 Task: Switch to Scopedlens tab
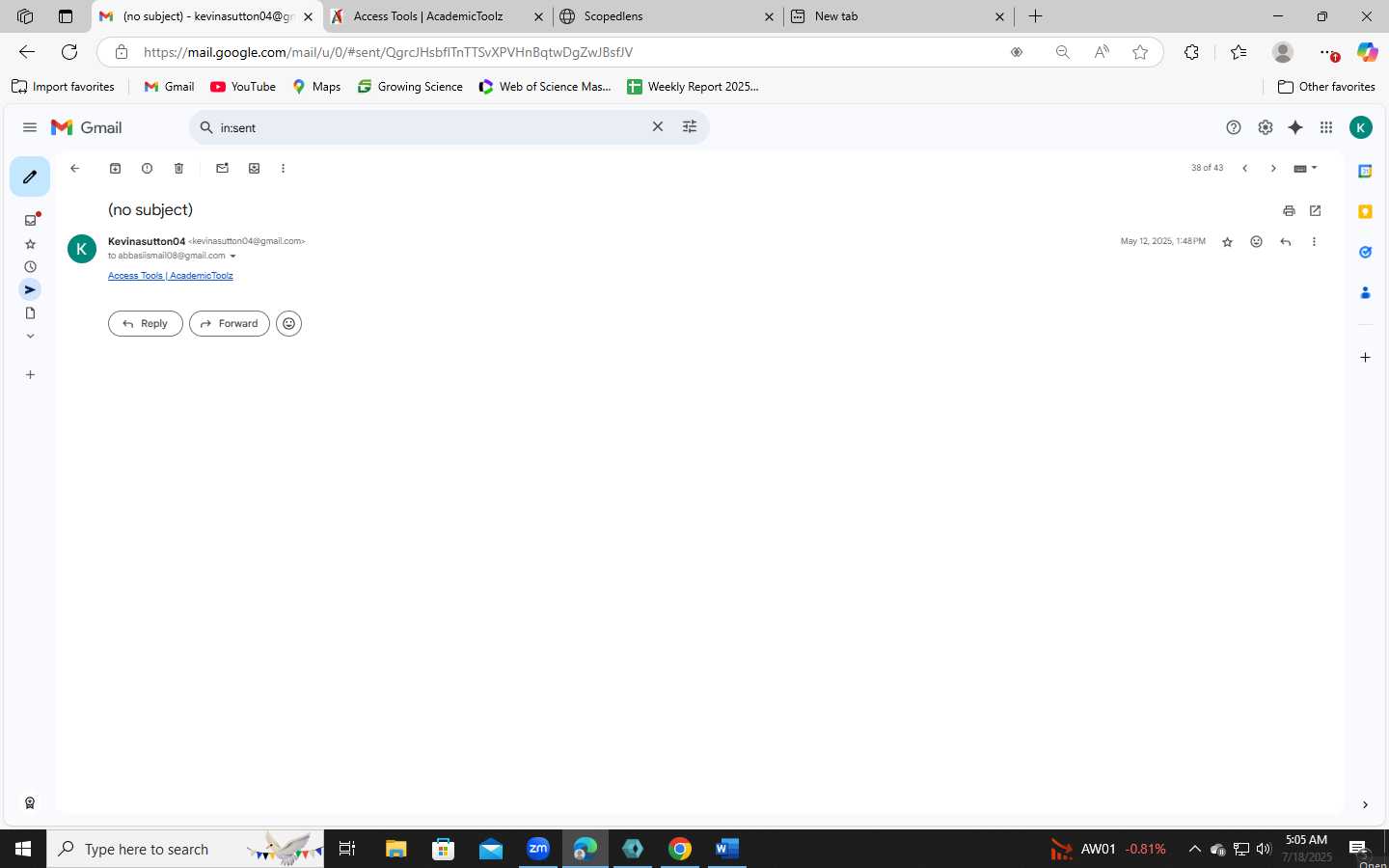[x=667, y=16]
